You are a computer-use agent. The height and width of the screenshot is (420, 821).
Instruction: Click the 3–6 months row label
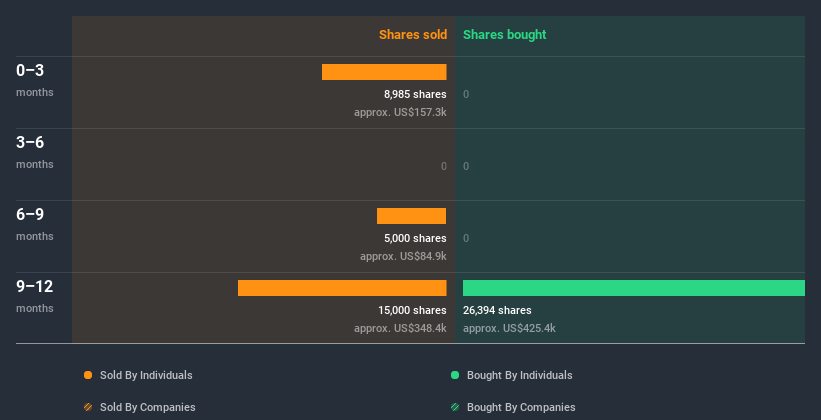coord(35,152)
